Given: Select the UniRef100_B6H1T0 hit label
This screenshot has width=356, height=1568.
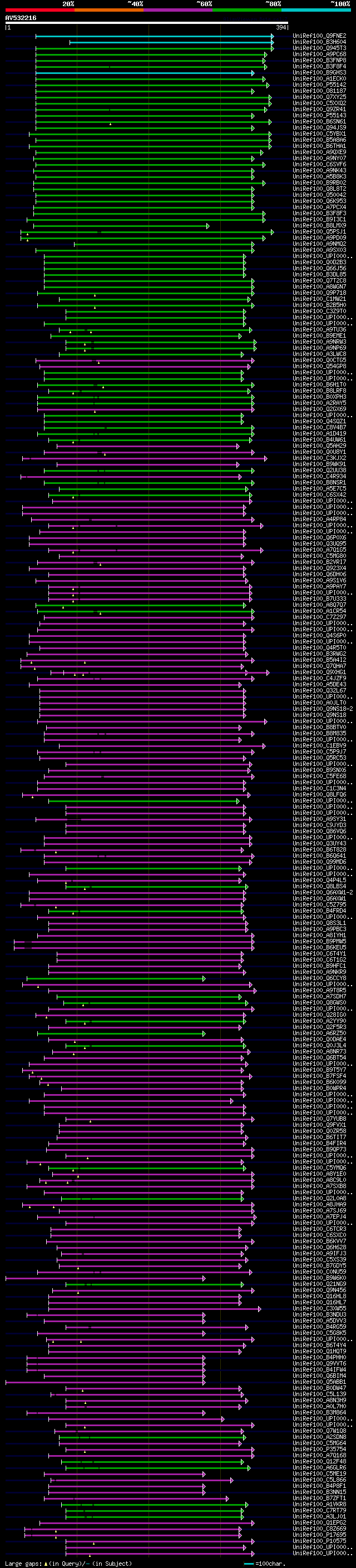Looking at the screenshot, I should 319,385.
